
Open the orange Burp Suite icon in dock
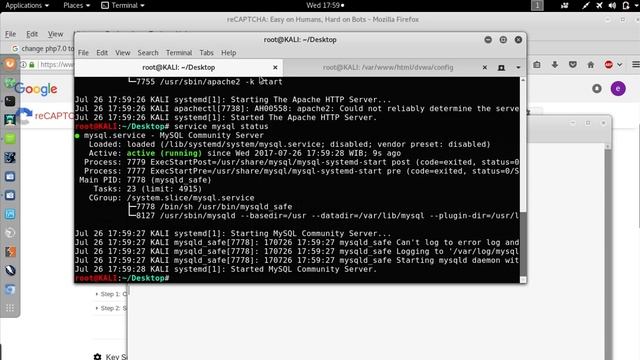[10, 251]
